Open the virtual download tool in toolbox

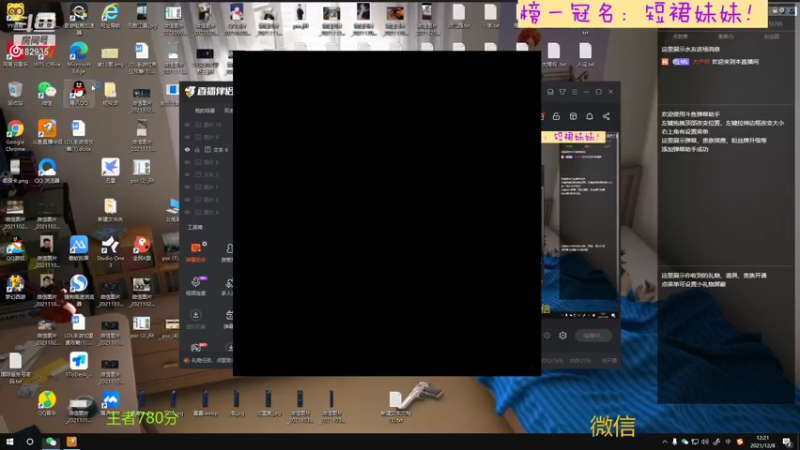[195, 318]
